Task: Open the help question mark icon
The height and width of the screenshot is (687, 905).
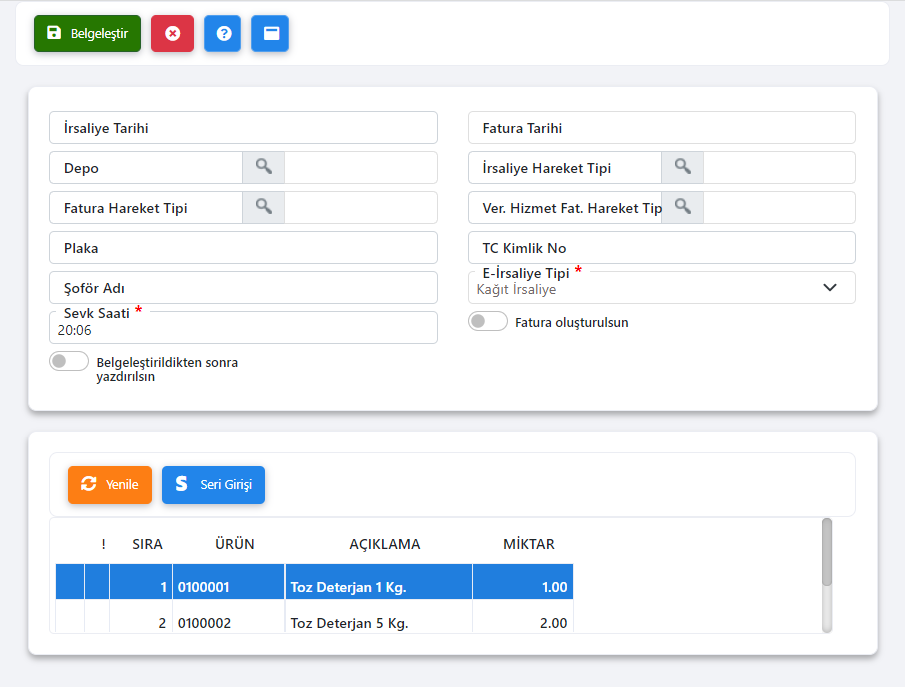Action: click(222, 33)
